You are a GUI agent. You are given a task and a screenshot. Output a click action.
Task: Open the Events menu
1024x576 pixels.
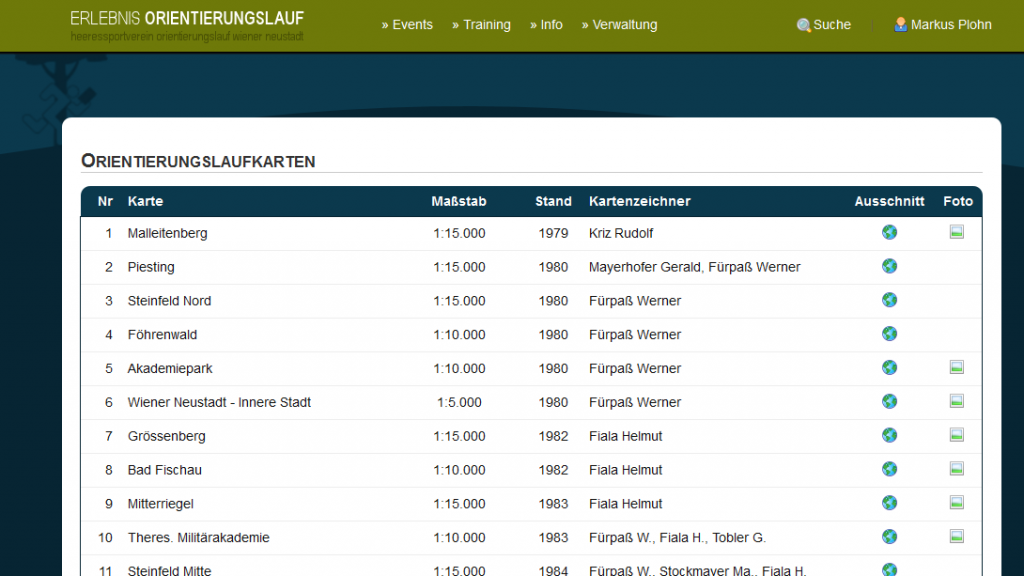[407, 25]
